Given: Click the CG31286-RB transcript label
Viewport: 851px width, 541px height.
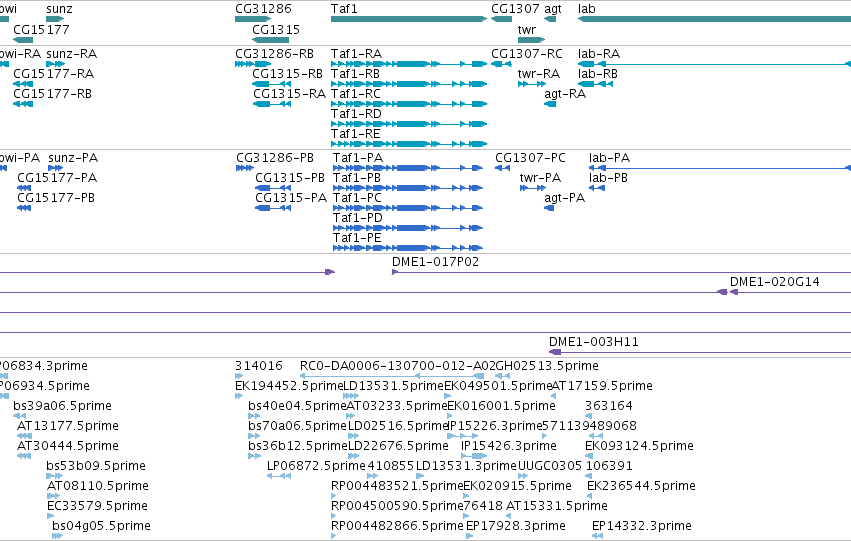Looking at the screenshot, I should 275,54.
